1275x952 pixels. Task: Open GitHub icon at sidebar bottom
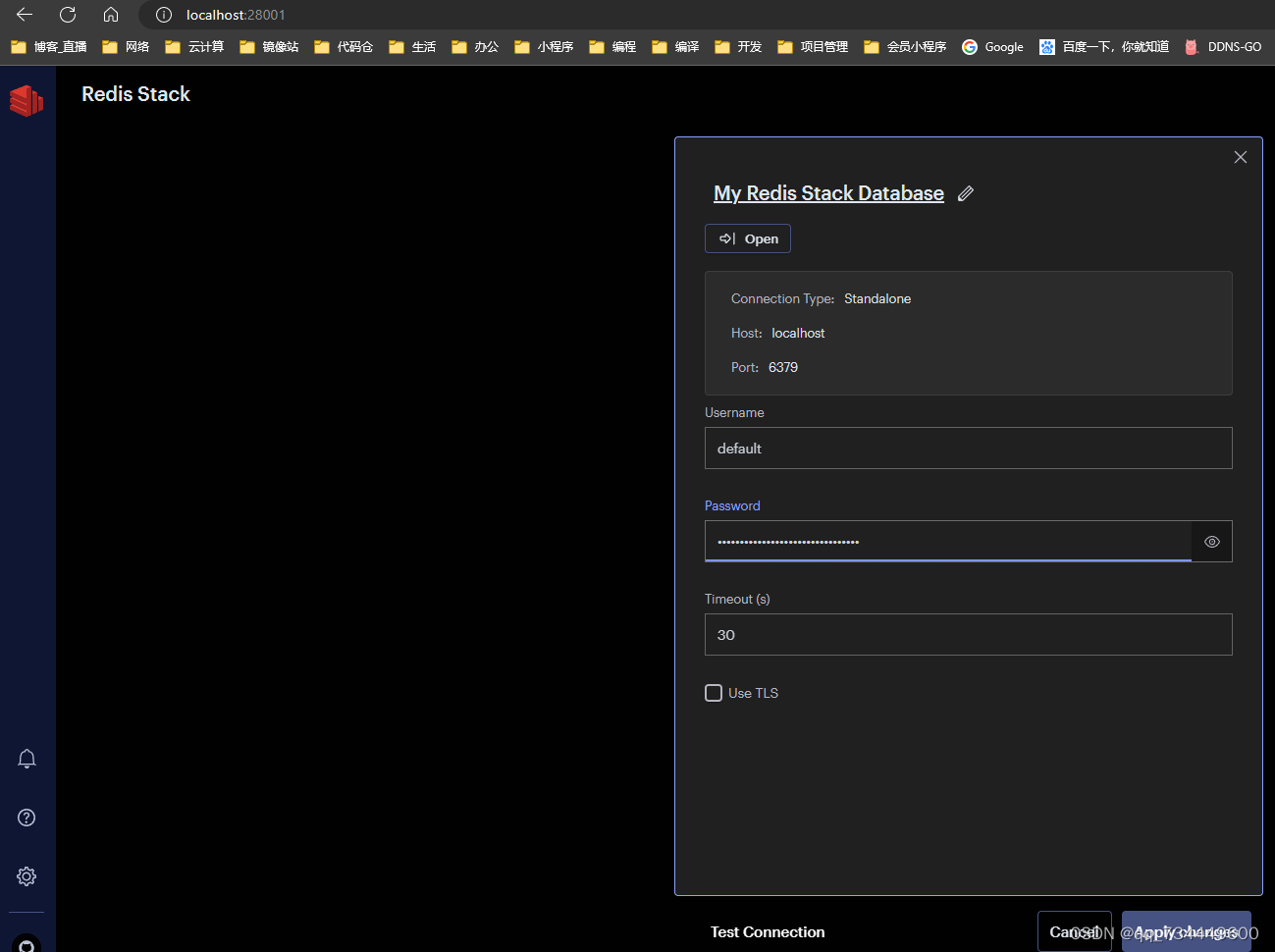[x=27, y=943]
